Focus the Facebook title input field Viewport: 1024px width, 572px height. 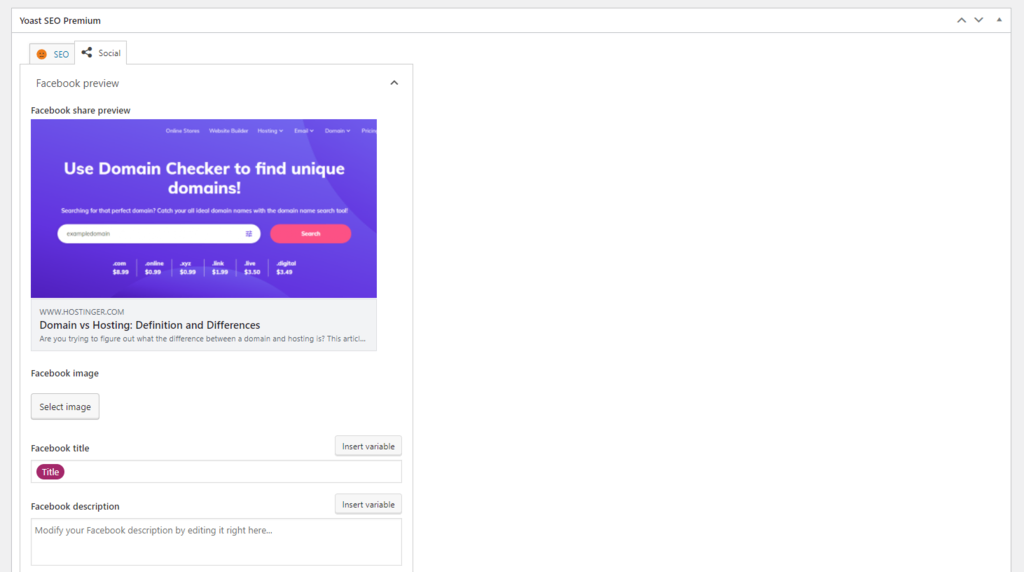coord(216,471)
